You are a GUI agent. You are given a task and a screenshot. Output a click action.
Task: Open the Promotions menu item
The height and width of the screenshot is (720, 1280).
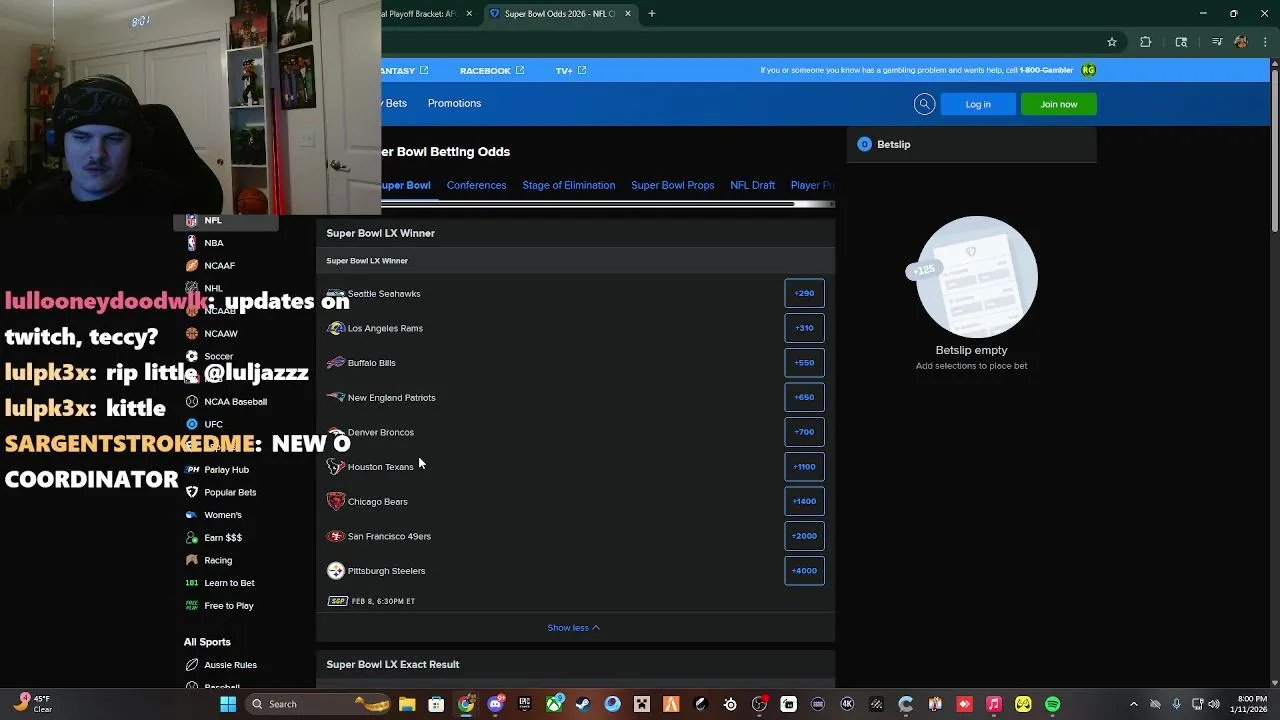454,103
